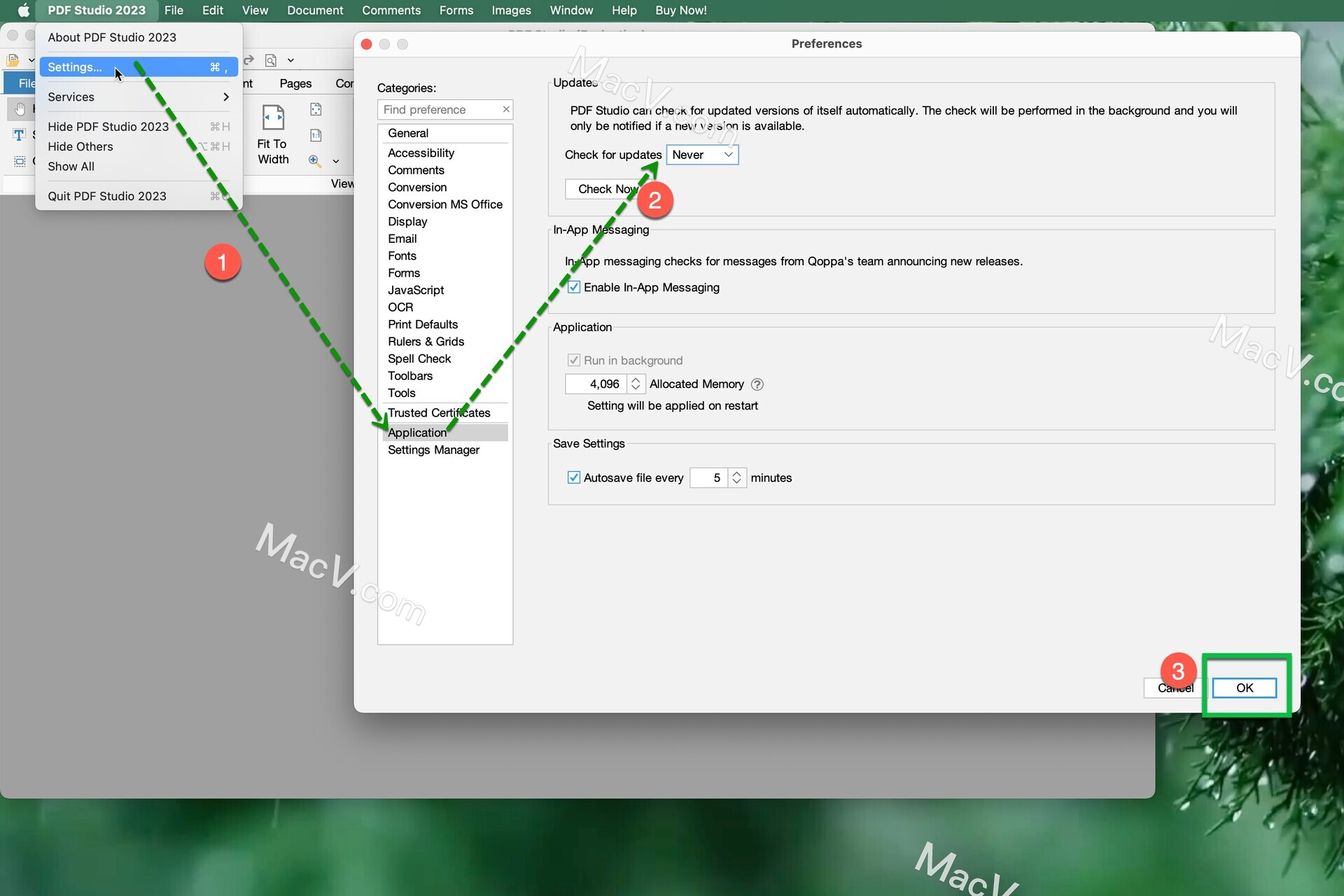Click the zoom-in magnifier icon
Screen dimensions: 1344x896
(315, 160)
